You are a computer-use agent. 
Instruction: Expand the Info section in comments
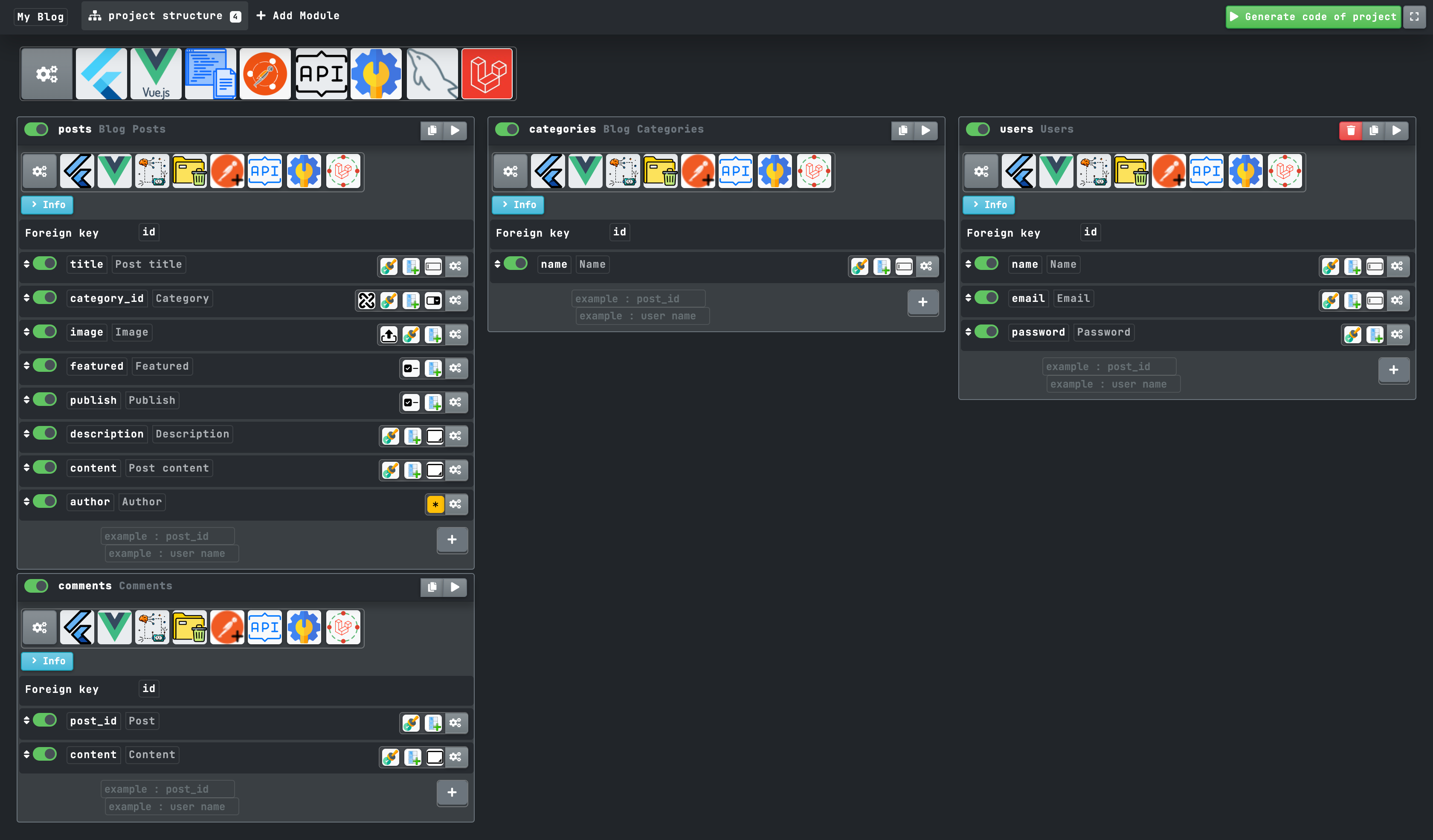[x=47, y=661]
